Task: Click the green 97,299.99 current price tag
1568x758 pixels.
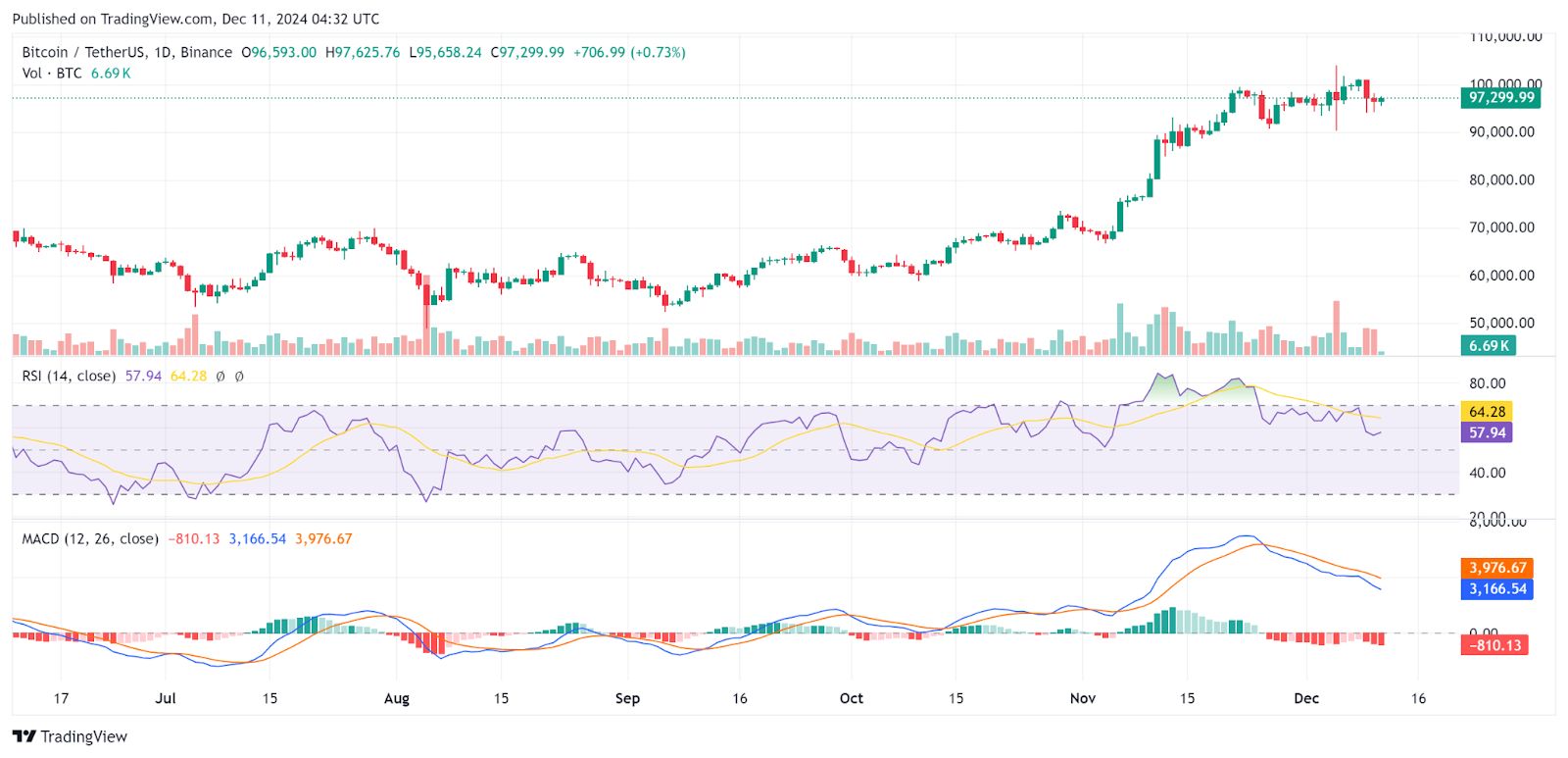Action: coord(1500,97)
